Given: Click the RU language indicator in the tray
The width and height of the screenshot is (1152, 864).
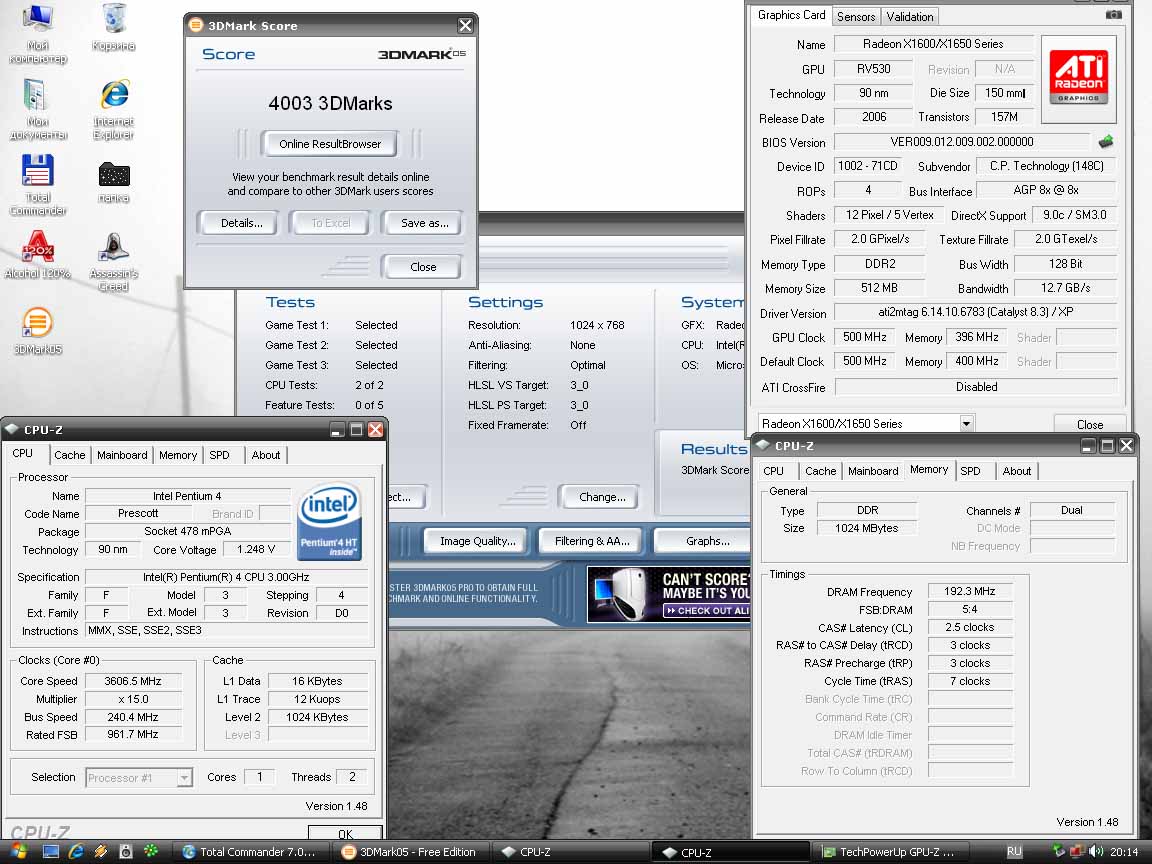Looking at the screenshot, I should 1014,852.
